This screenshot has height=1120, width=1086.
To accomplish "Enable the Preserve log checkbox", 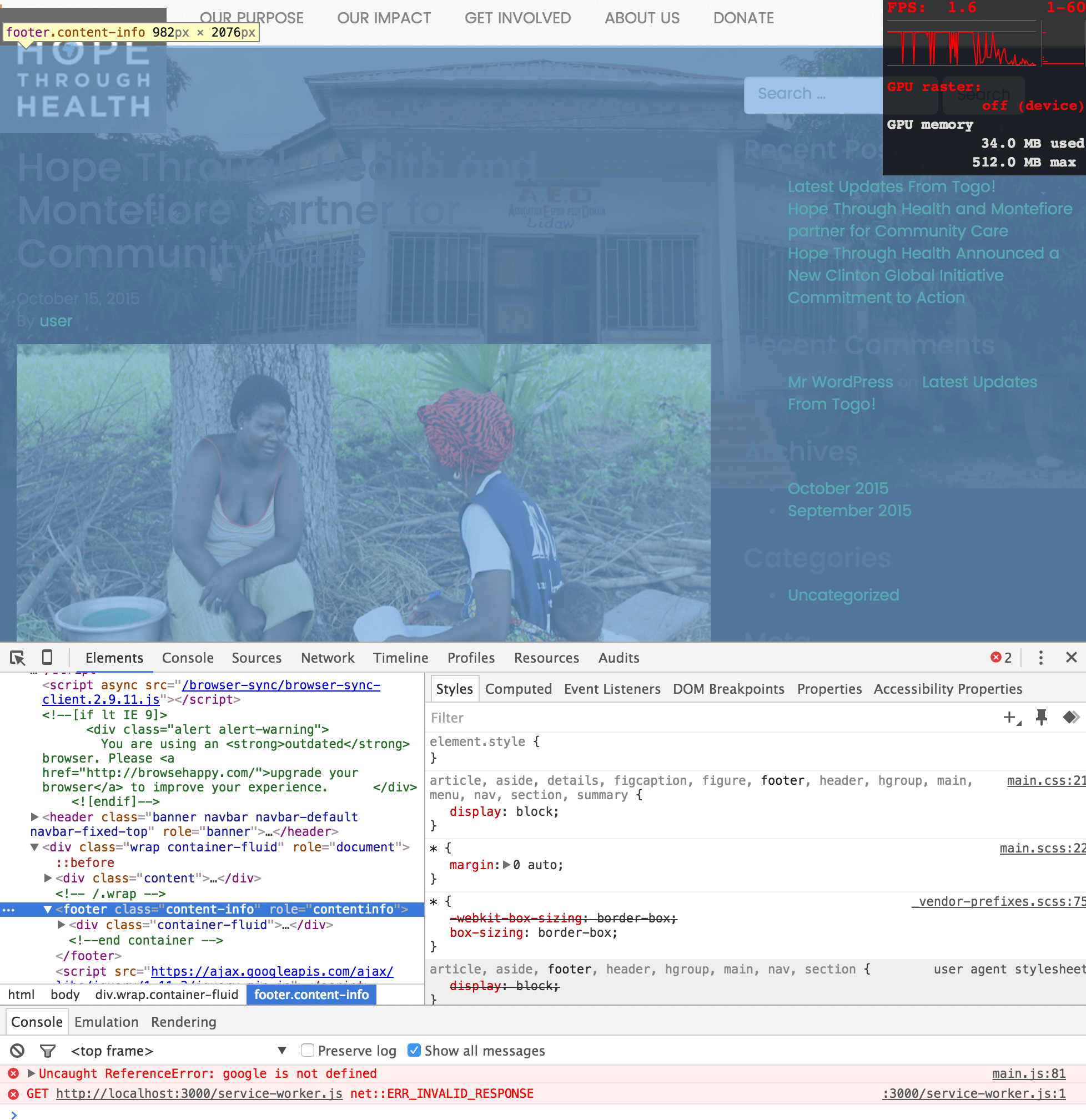I will 308,1050.
